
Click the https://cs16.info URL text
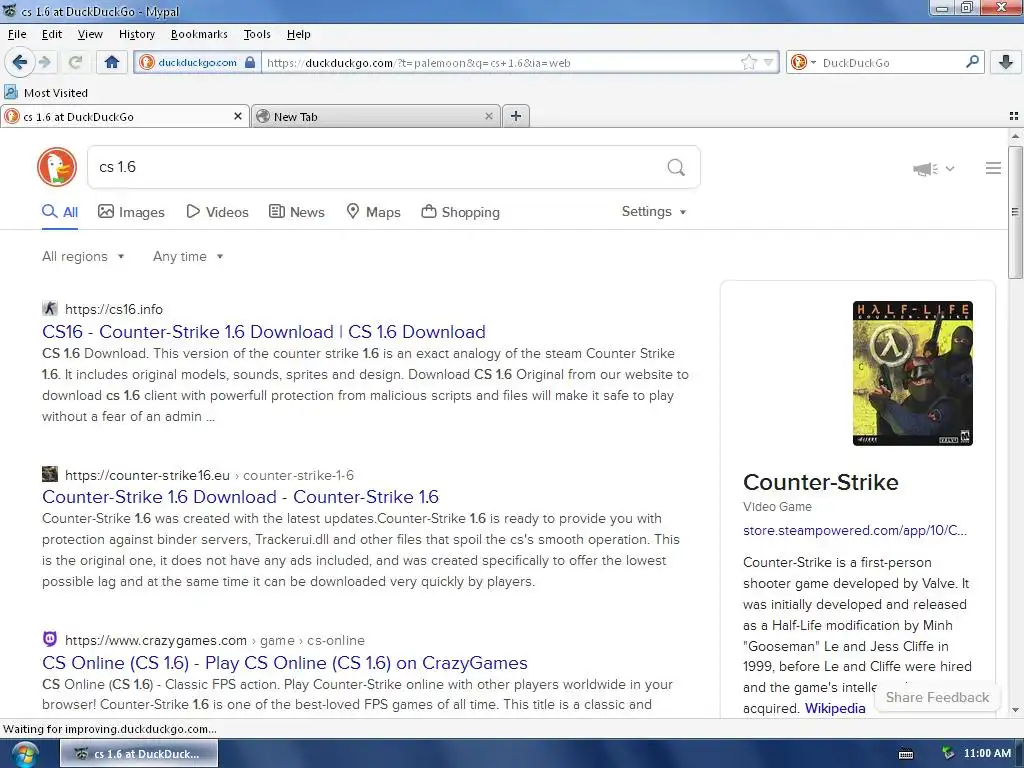114,310
